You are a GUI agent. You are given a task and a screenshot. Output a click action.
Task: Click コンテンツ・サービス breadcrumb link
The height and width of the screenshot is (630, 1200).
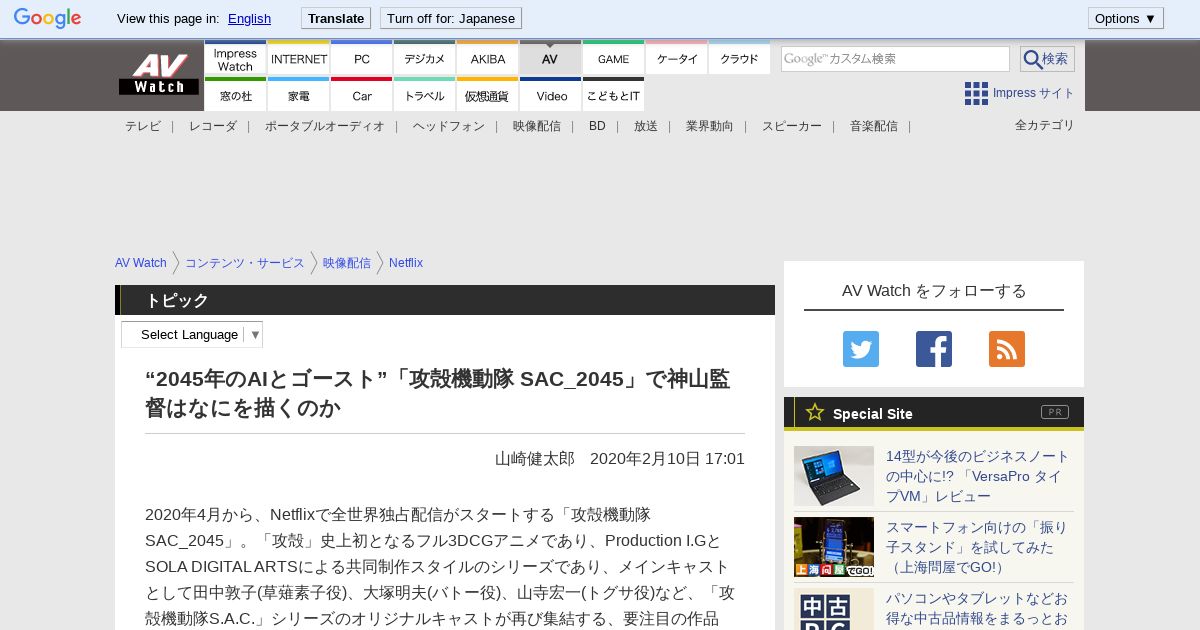click(x=245, y=263)
